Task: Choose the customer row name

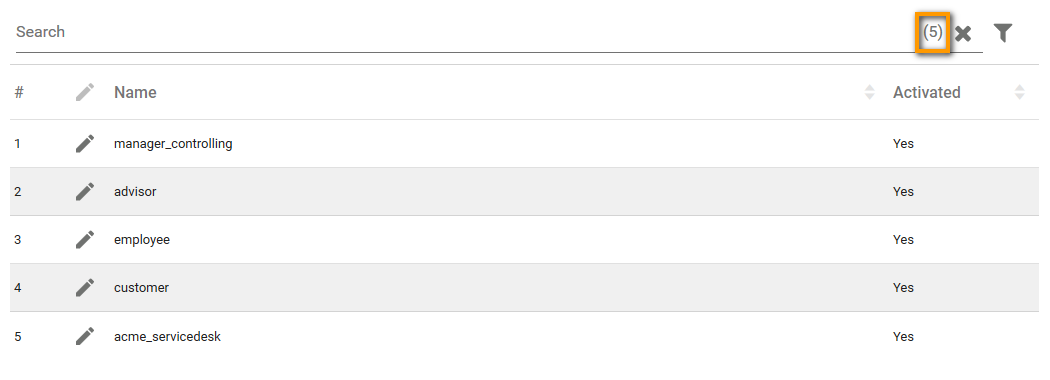Action: [x=141, y=288]
